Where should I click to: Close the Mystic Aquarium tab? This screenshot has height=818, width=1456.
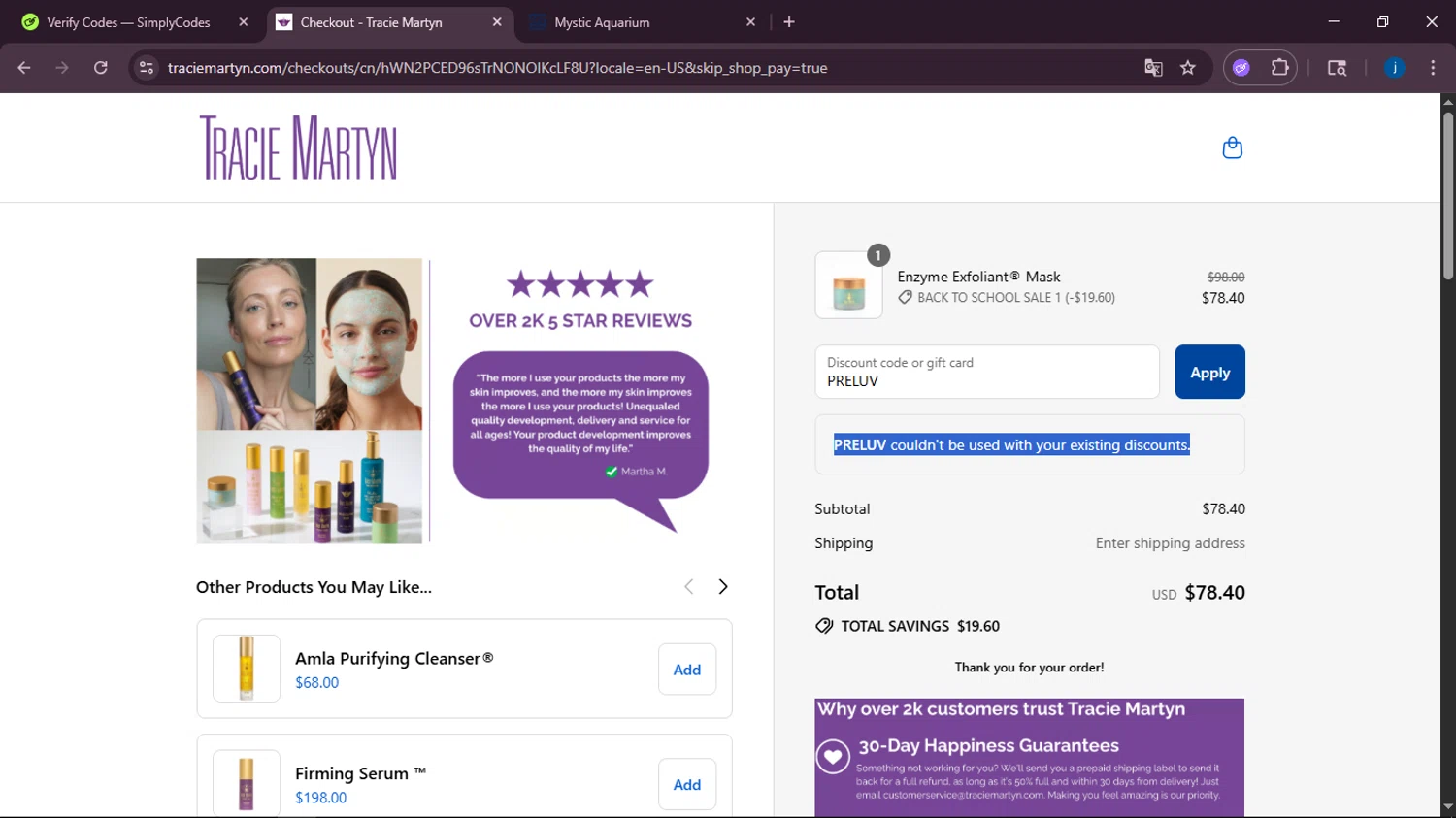click(x=750, y=22)
